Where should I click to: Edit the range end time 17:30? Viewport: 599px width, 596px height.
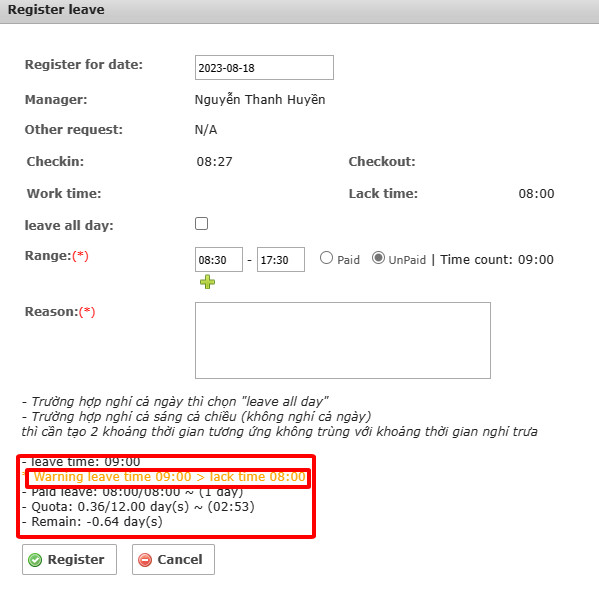point(281,260)
